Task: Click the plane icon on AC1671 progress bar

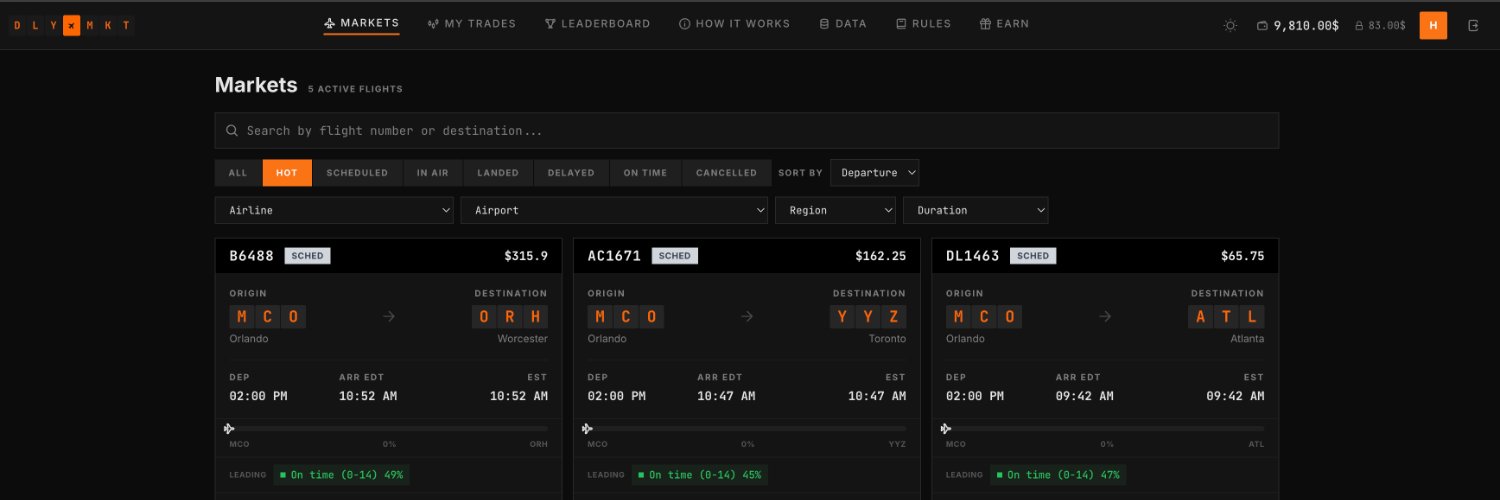Action: (x=588, y=428)
